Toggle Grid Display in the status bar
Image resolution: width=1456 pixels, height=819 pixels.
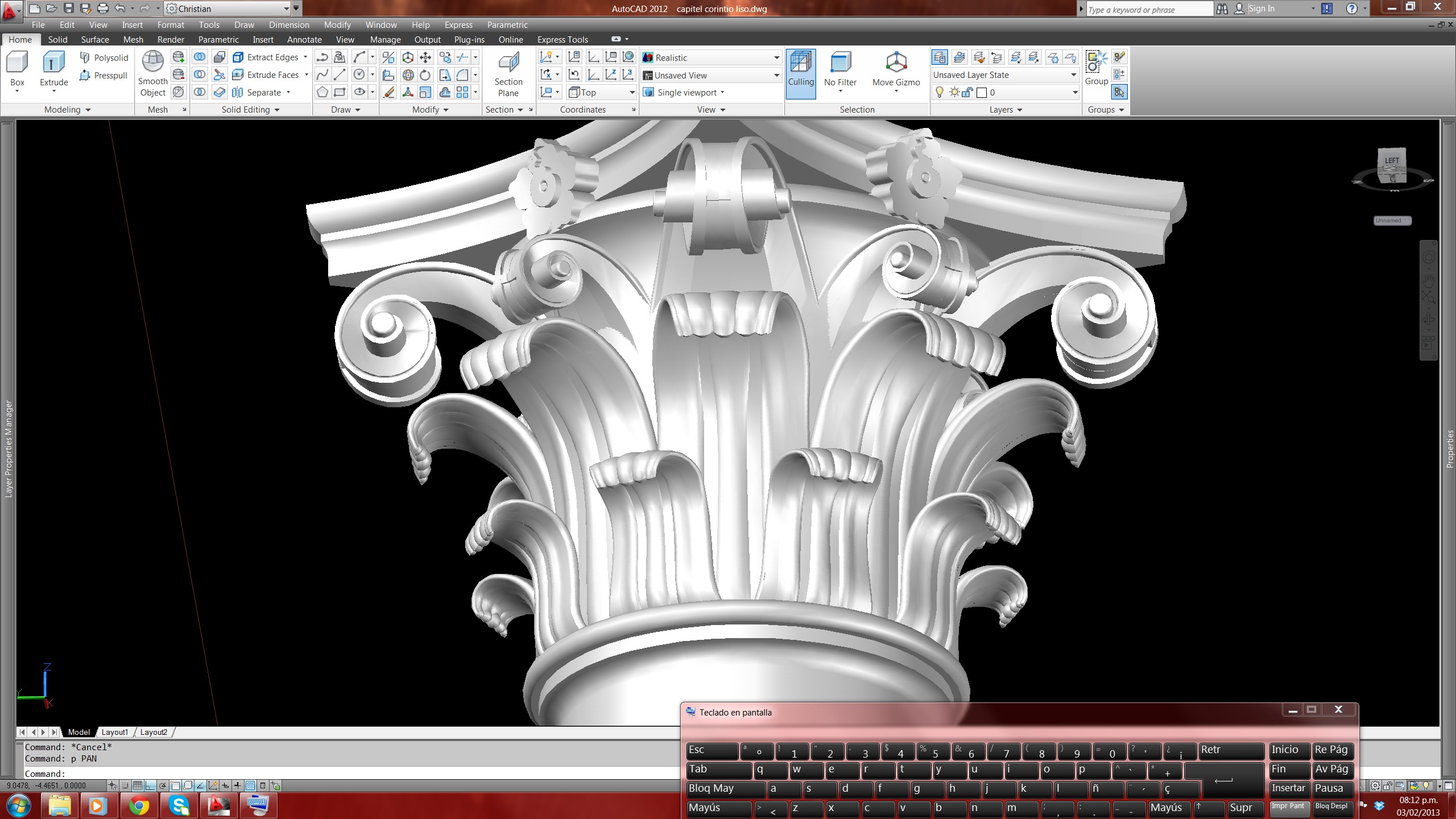tap(138, 786)
